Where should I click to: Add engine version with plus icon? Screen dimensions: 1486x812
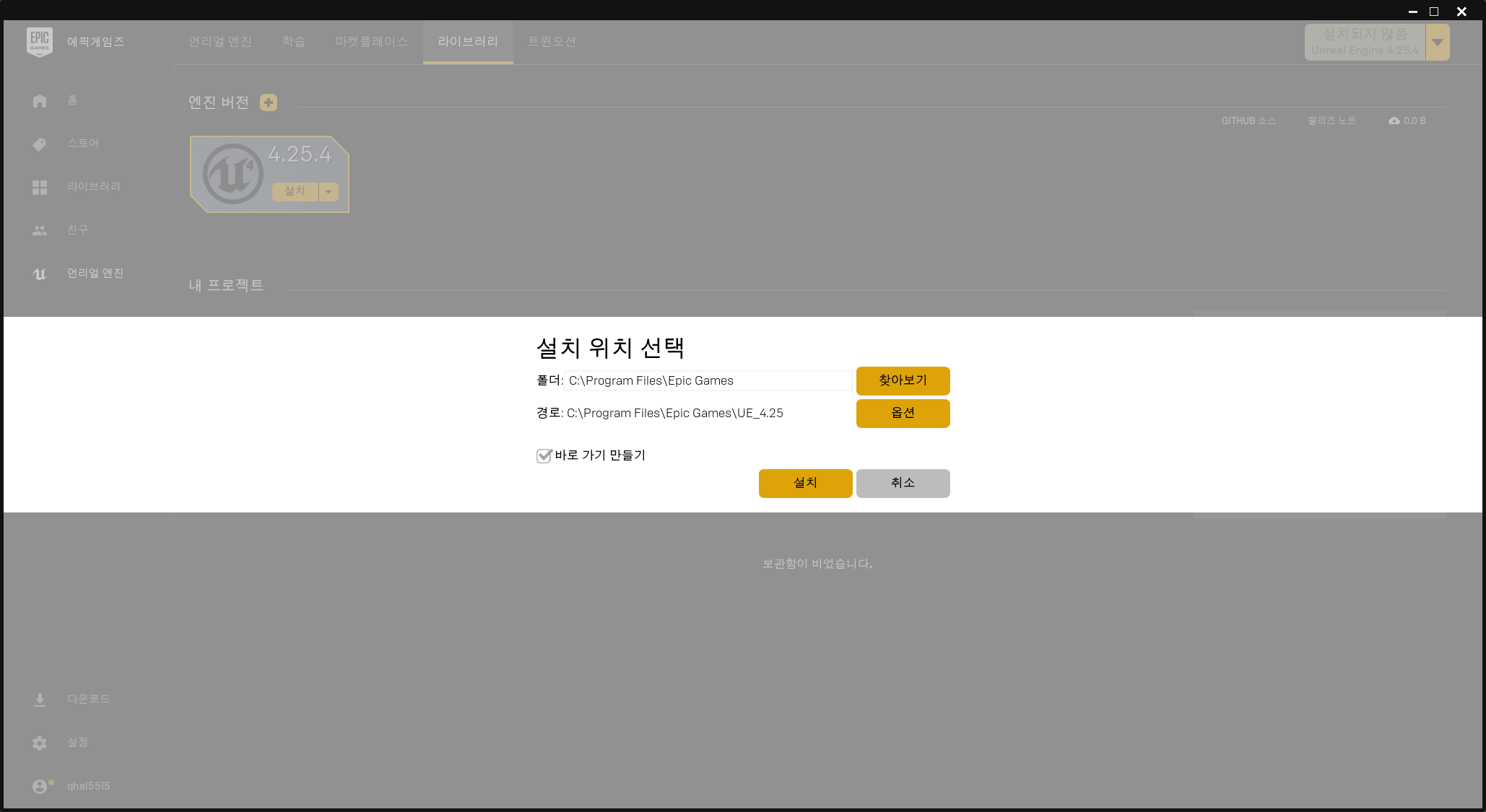tap(269, 102)
